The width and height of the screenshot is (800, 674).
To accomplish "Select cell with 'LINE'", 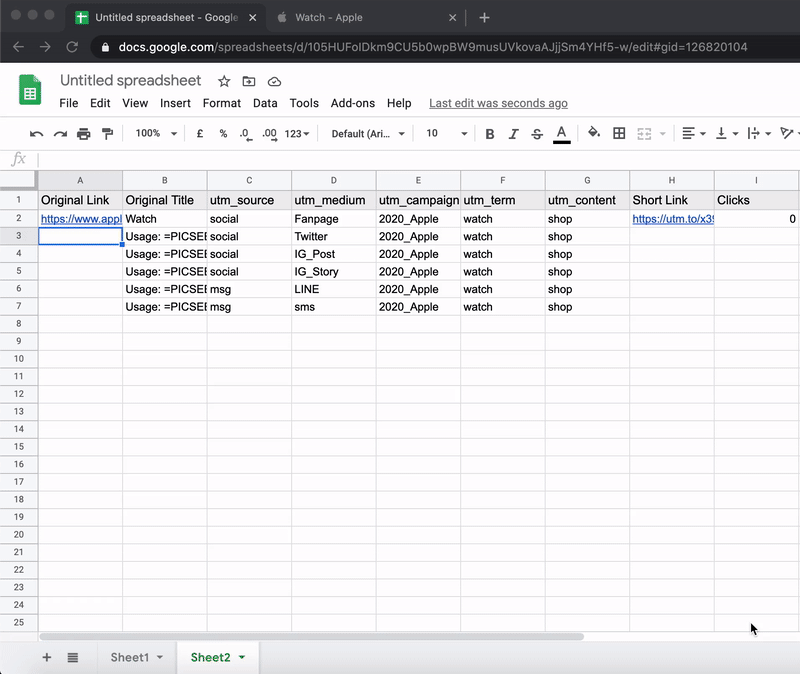I will [334, 289].
